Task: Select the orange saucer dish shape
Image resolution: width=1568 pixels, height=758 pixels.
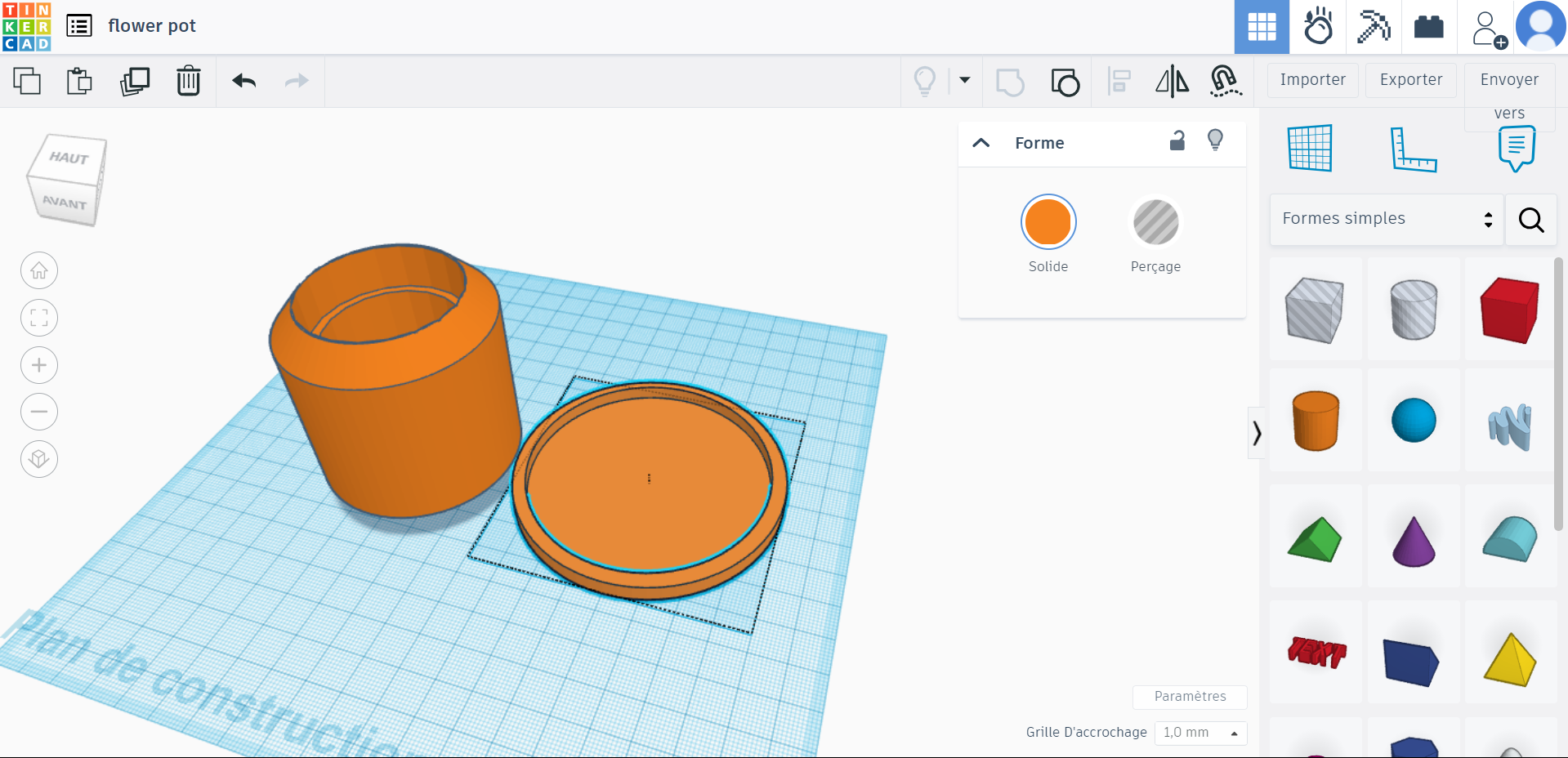Action: tap(649, 490)
